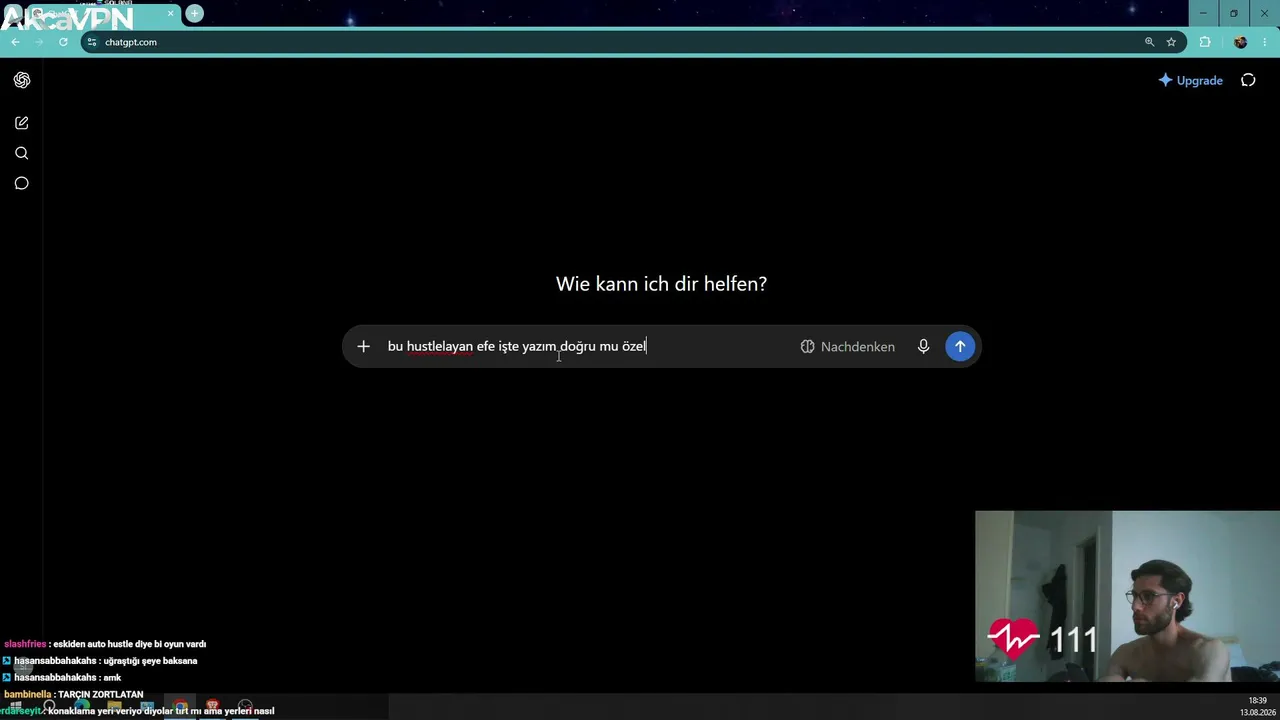The height and width of the screenshot is (720, 1280).
Task: Open the Chrome profile avatar
Action: point(1240,42)
